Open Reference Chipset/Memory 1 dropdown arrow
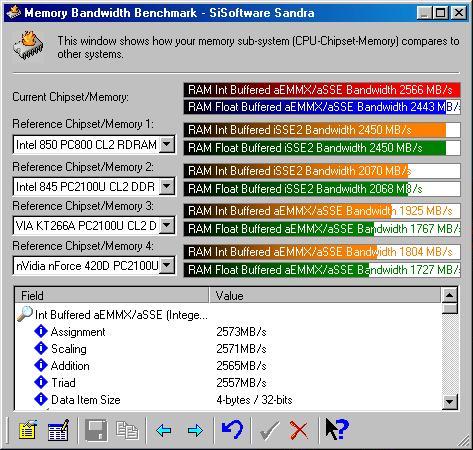This screenshot has height=450, width=473. pyautogui.click(x=167, y=145)
